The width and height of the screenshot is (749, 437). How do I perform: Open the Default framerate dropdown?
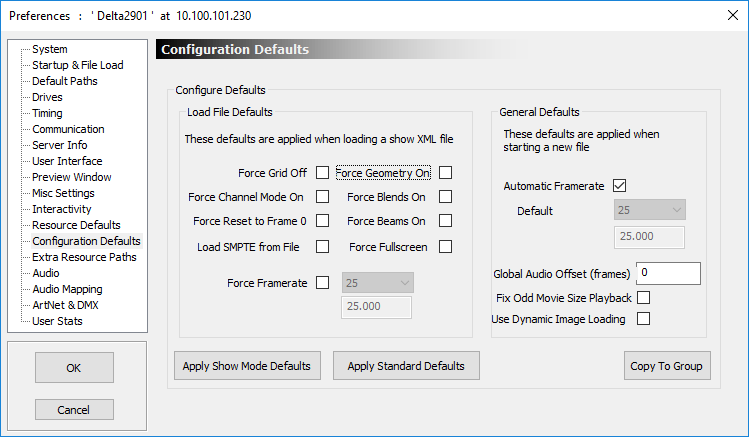point(650,210)
